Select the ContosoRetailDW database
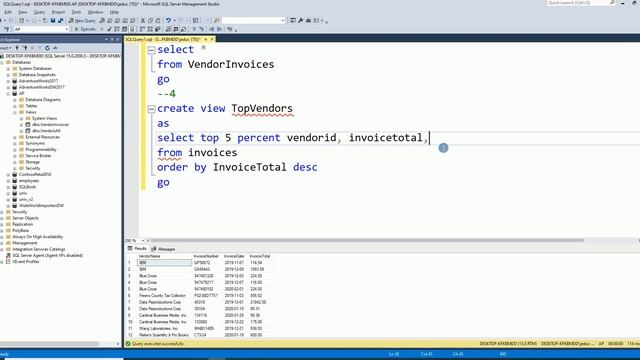 click(x=35, y=174)
